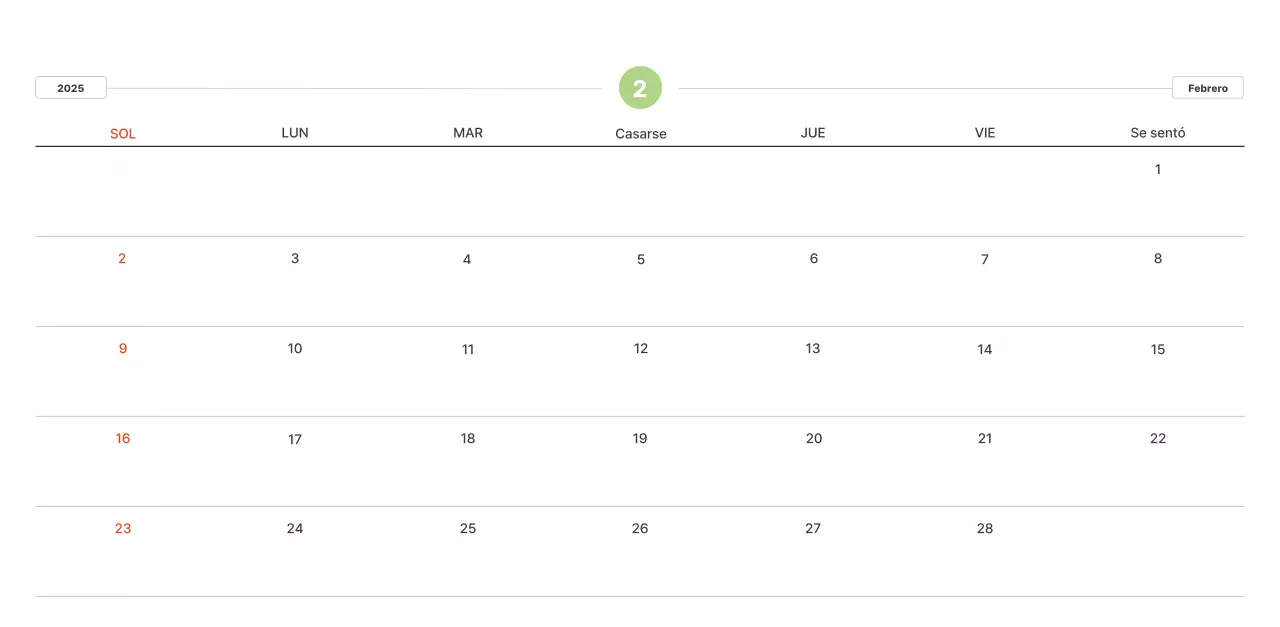
Task: Open the Febrero month selector
Action: click(x=1207, y=88)
